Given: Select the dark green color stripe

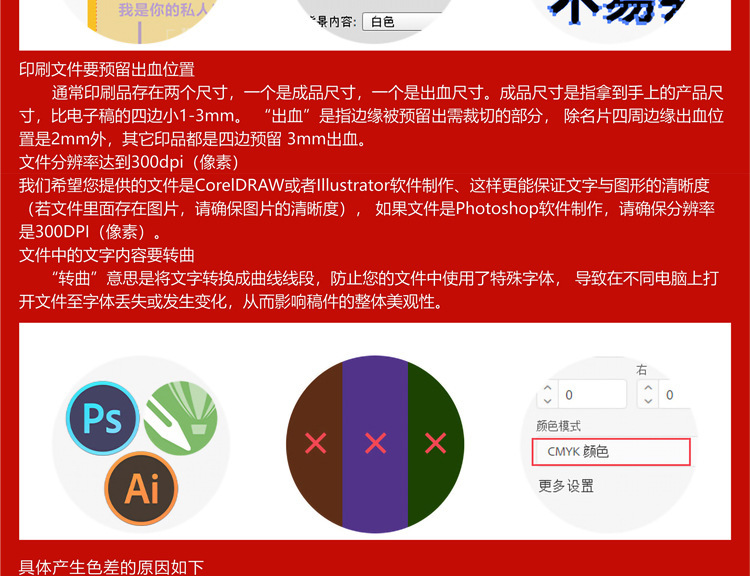Looking at the screenshot, I should tap(436, 444).
